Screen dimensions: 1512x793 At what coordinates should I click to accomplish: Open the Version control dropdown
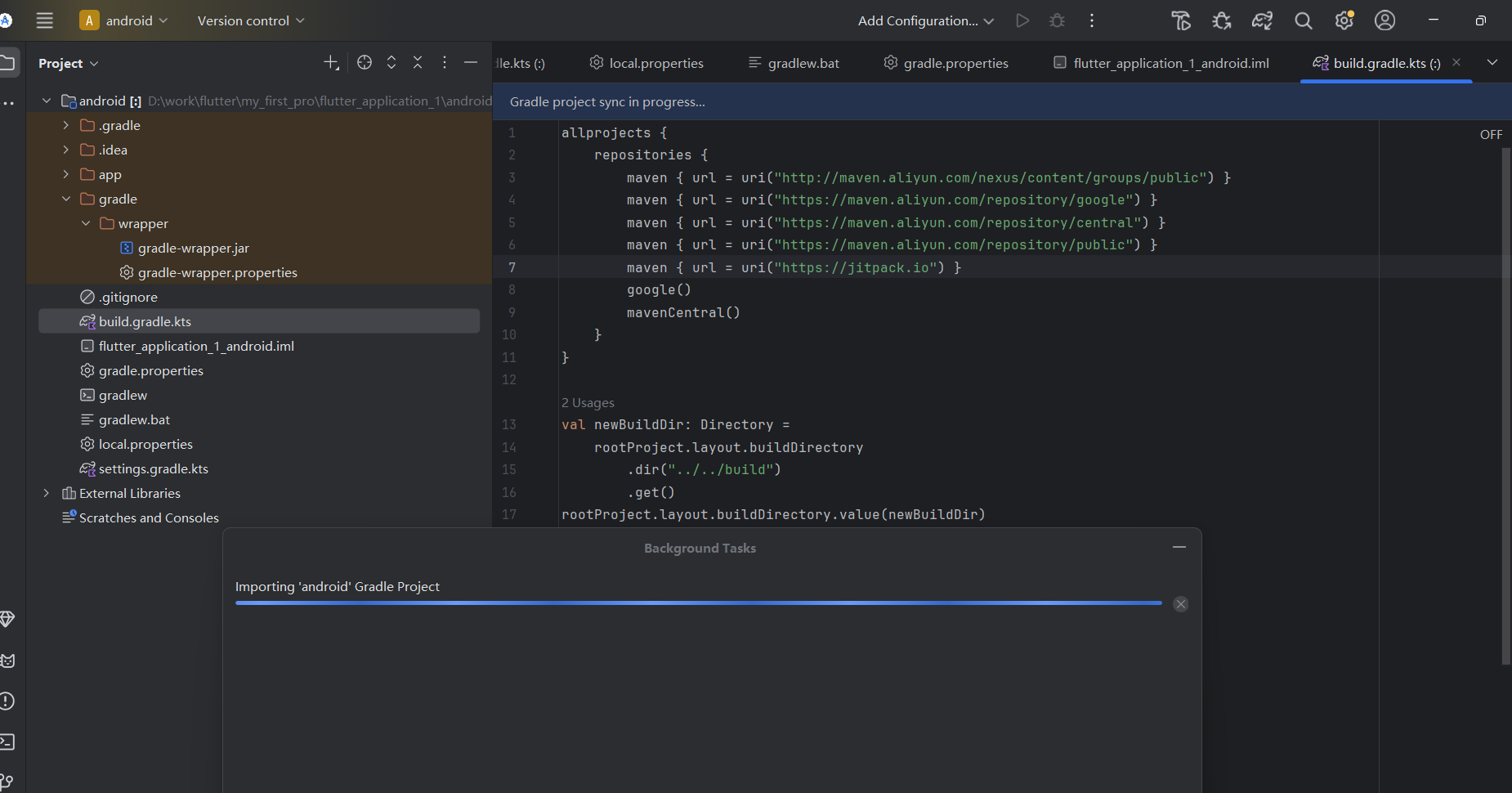tap(251, 20)
